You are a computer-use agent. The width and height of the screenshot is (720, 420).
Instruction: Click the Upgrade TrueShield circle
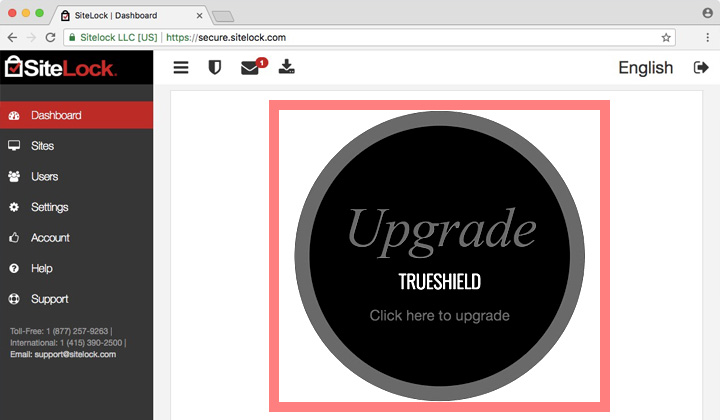(439, 256)
